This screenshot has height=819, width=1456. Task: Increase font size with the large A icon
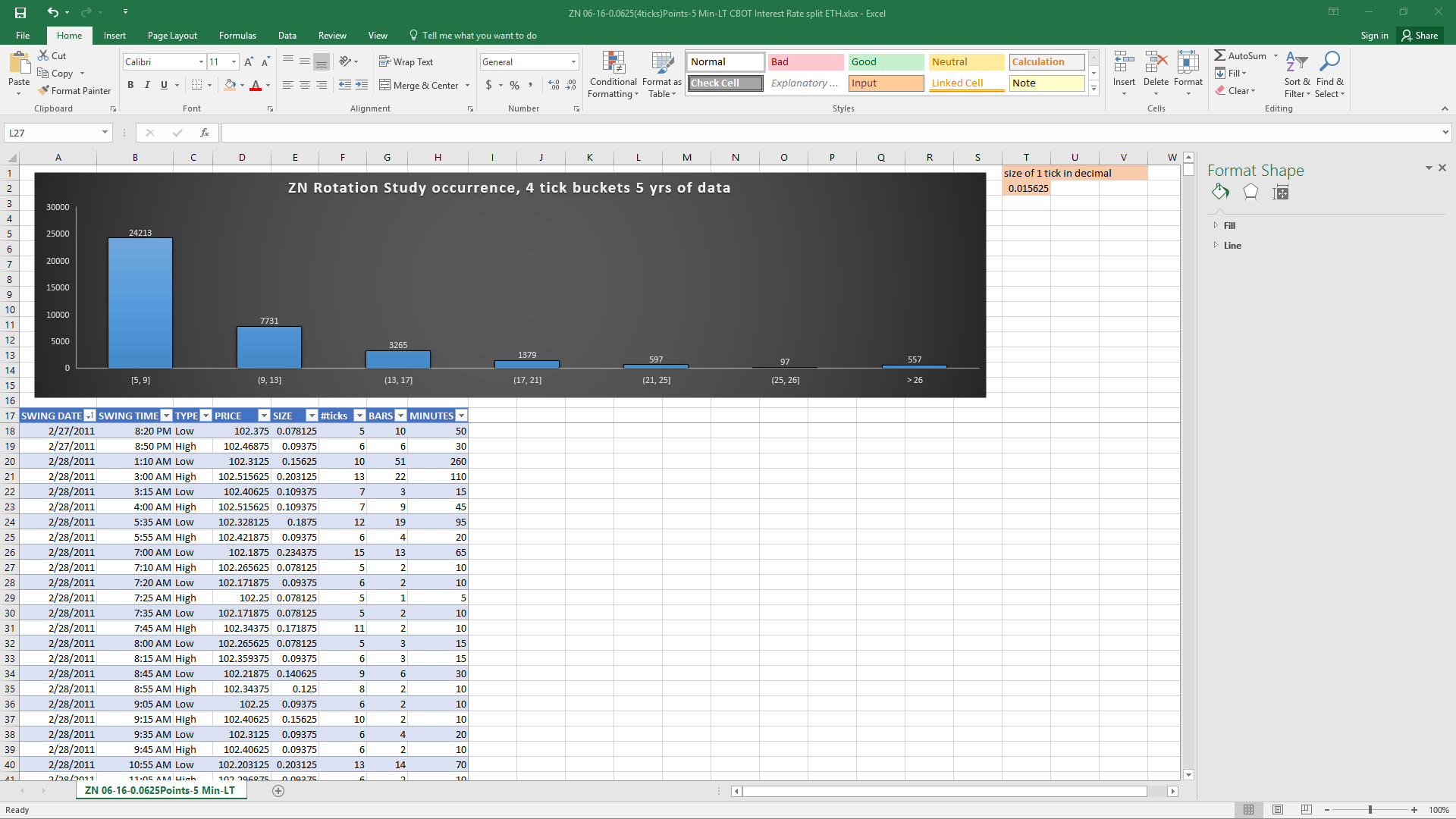coord(249,62)
